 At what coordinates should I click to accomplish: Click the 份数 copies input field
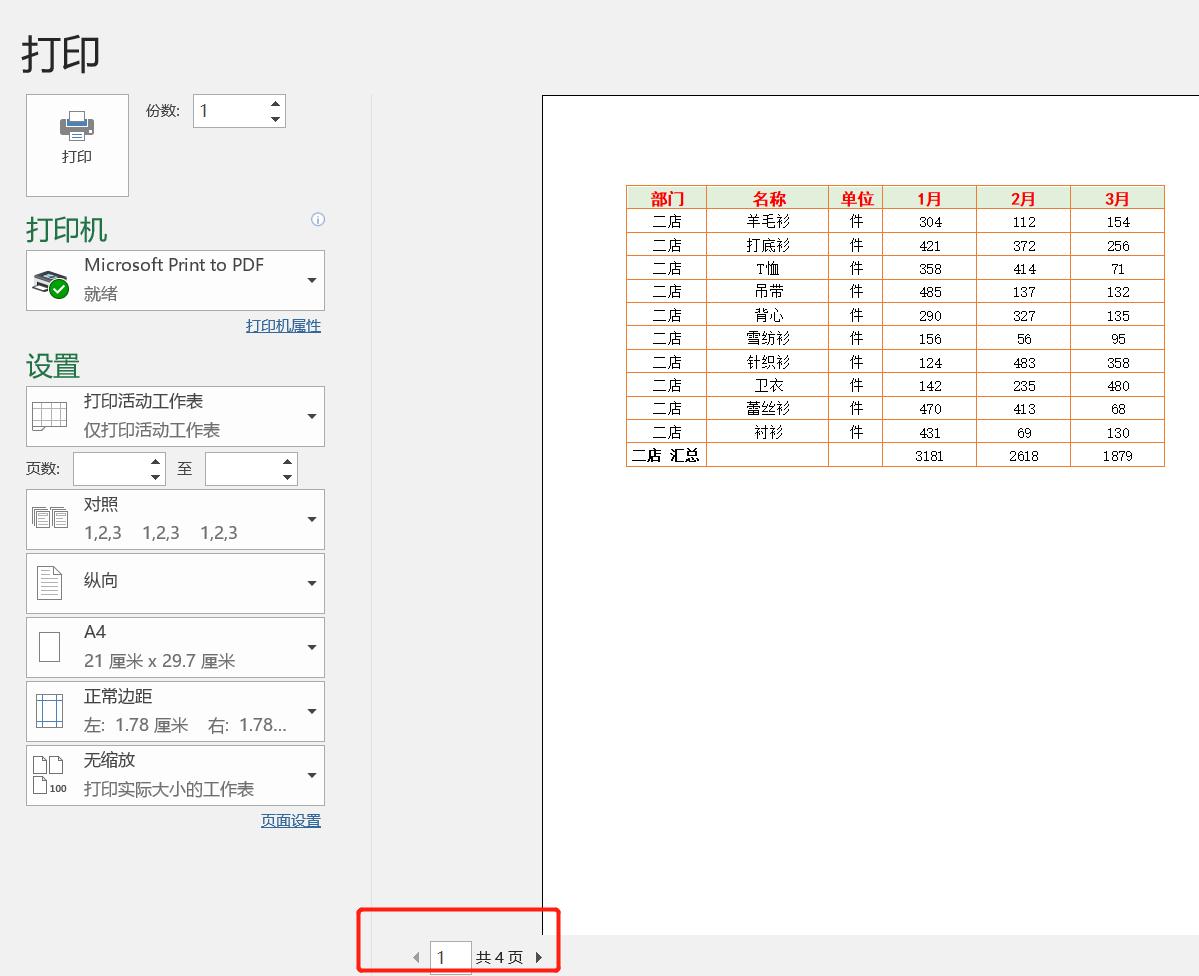click(229, 111)
